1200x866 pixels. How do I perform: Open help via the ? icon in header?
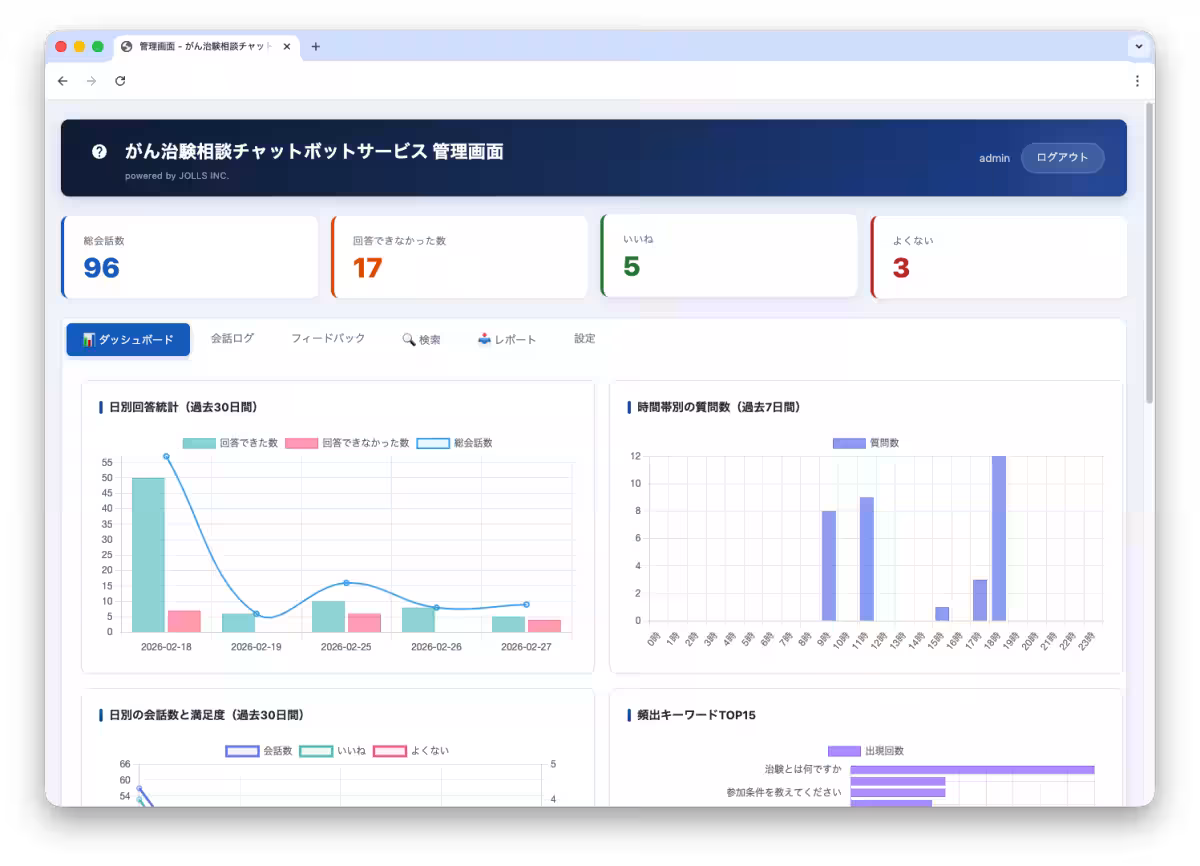(98, 152)
